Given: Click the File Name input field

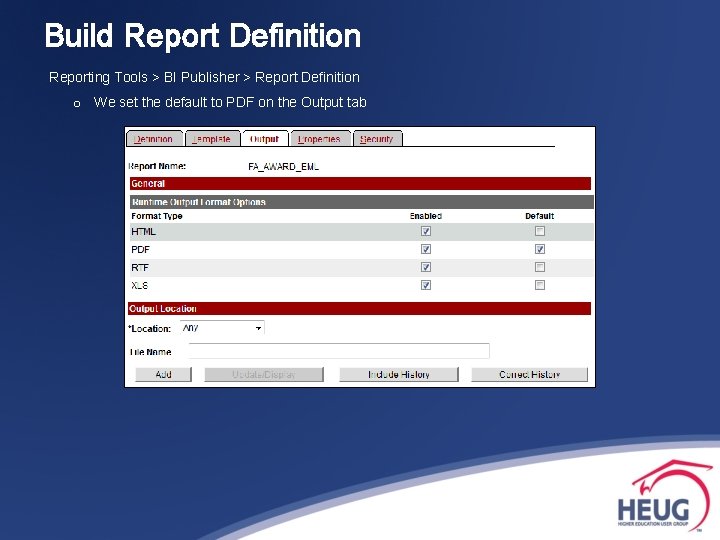Looking at the screenshot, I should coord(339,351).
